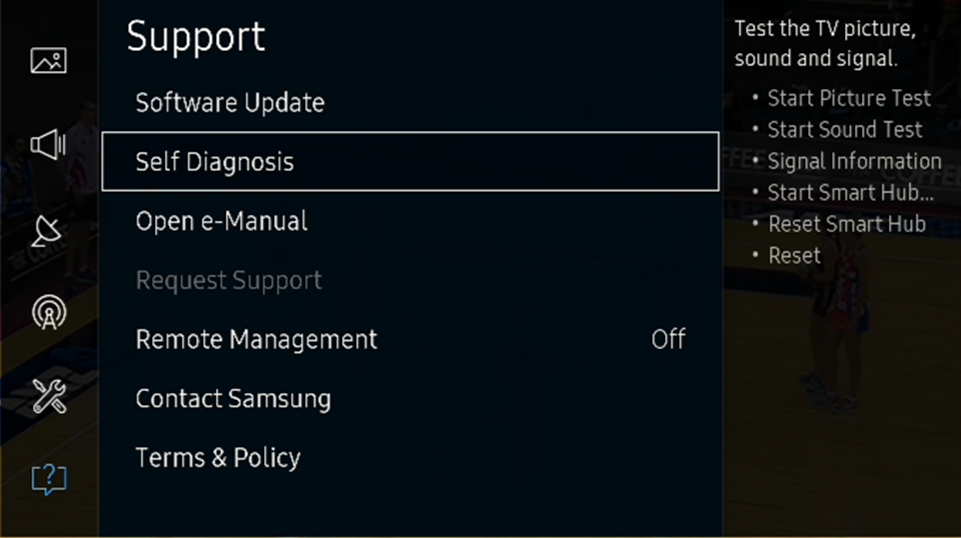The image size is (961, 538).
Task: Select the Support question mark icon
Action: coord(49,479)
